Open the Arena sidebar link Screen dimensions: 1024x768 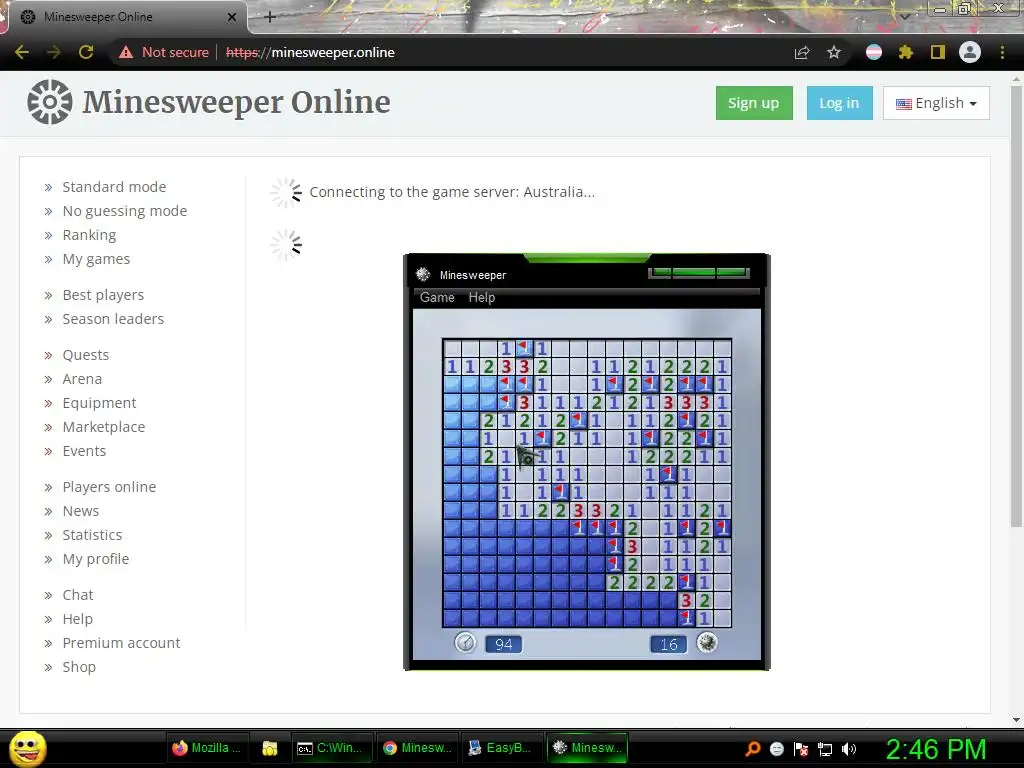(x=82, y=379)
